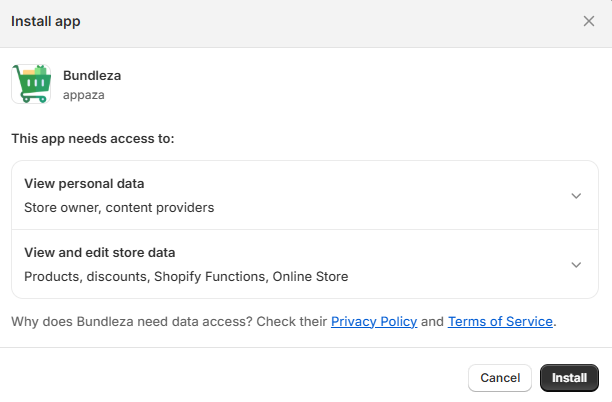The height and width of the screenshot is (402, 612).
Task: Click the 'This app needs access to:' label
Action: (x=93, y=138)
